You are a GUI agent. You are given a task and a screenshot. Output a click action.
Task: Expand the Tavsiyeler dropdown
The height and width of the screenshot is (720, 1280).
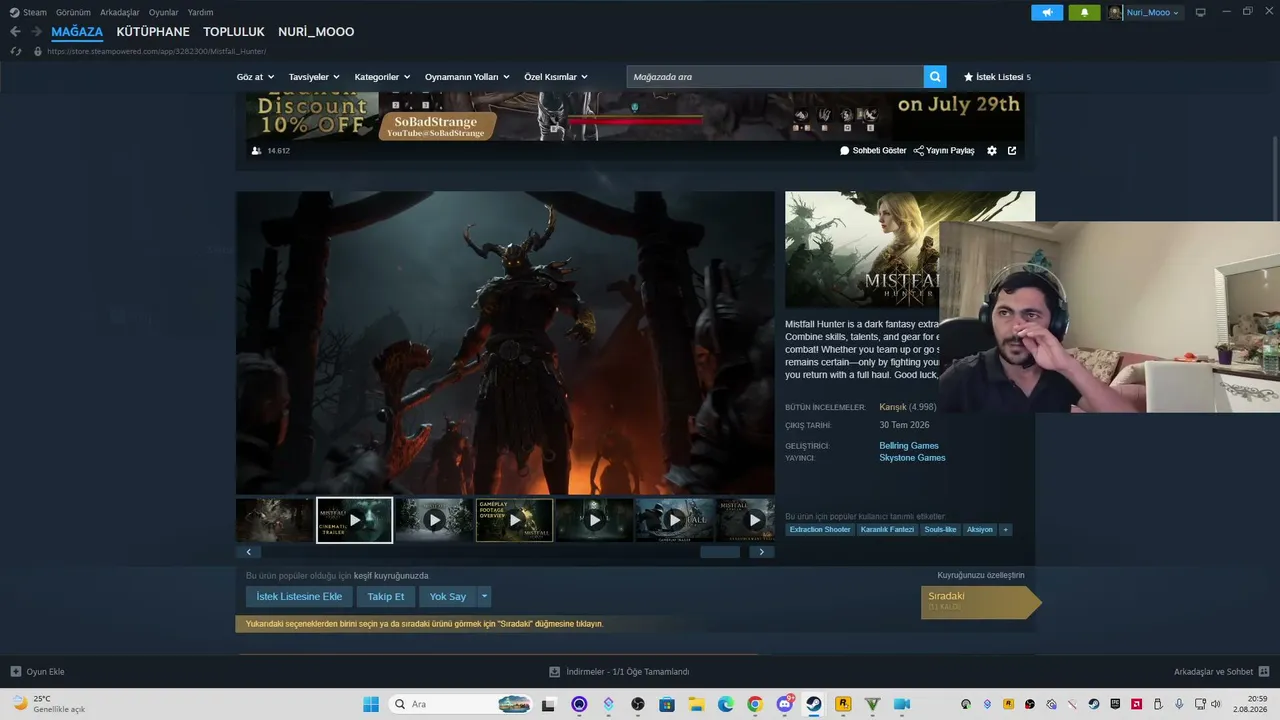pyautogui.click(x=314, y=77)
